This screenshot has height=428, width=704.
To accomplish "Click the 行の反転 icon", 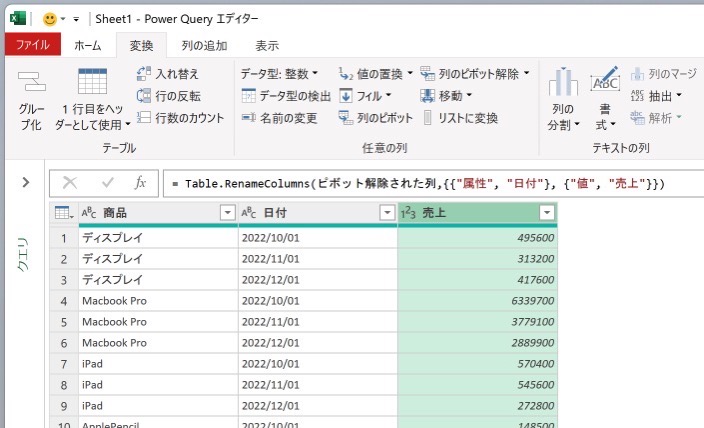I will tap(144, 96).
